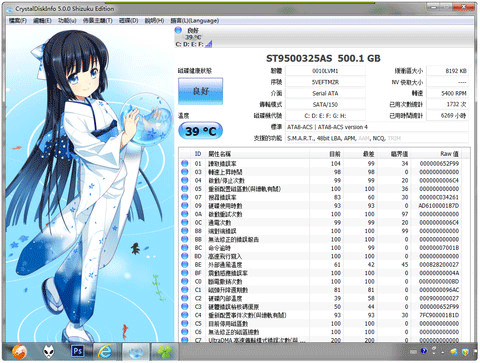Open the 編輯(E) menu
480x363 pixels.
pyautogui.click(x=42, y=21)
